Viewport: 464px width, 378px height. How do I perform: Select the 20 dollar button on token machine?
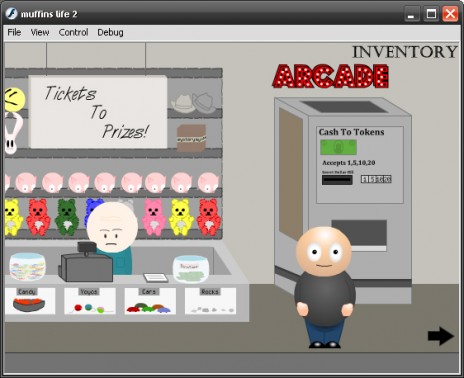pyautogui.click(x=387, y=179)
